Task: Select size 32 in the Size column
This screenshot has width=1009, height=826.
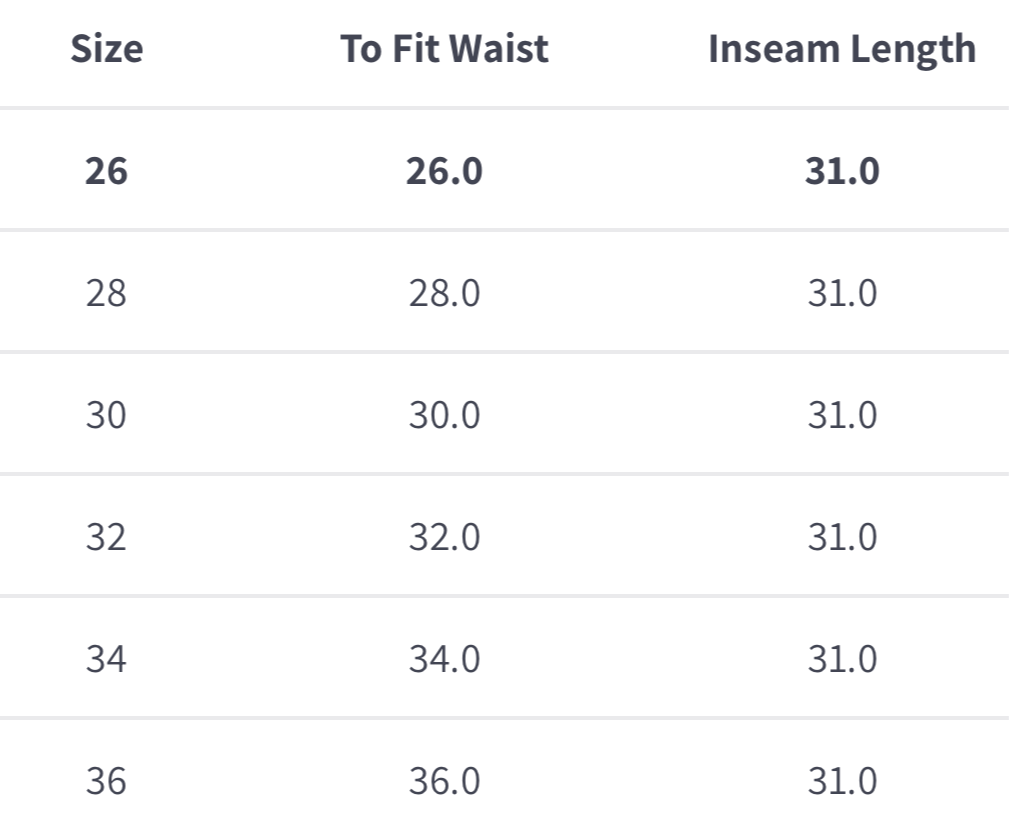Action: [x=106, y=538]
